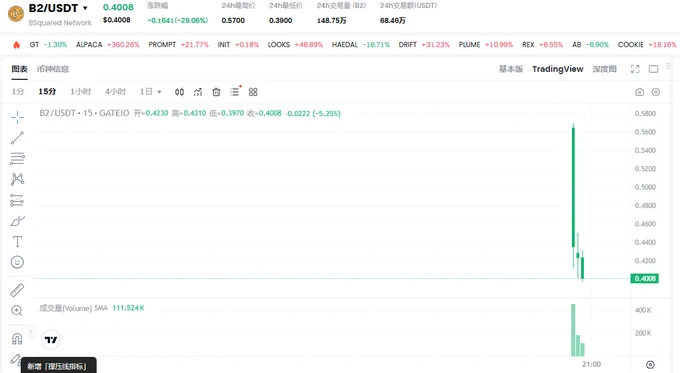
Task: Expand the 1日 interval dropdown
Action: [150, 92]
